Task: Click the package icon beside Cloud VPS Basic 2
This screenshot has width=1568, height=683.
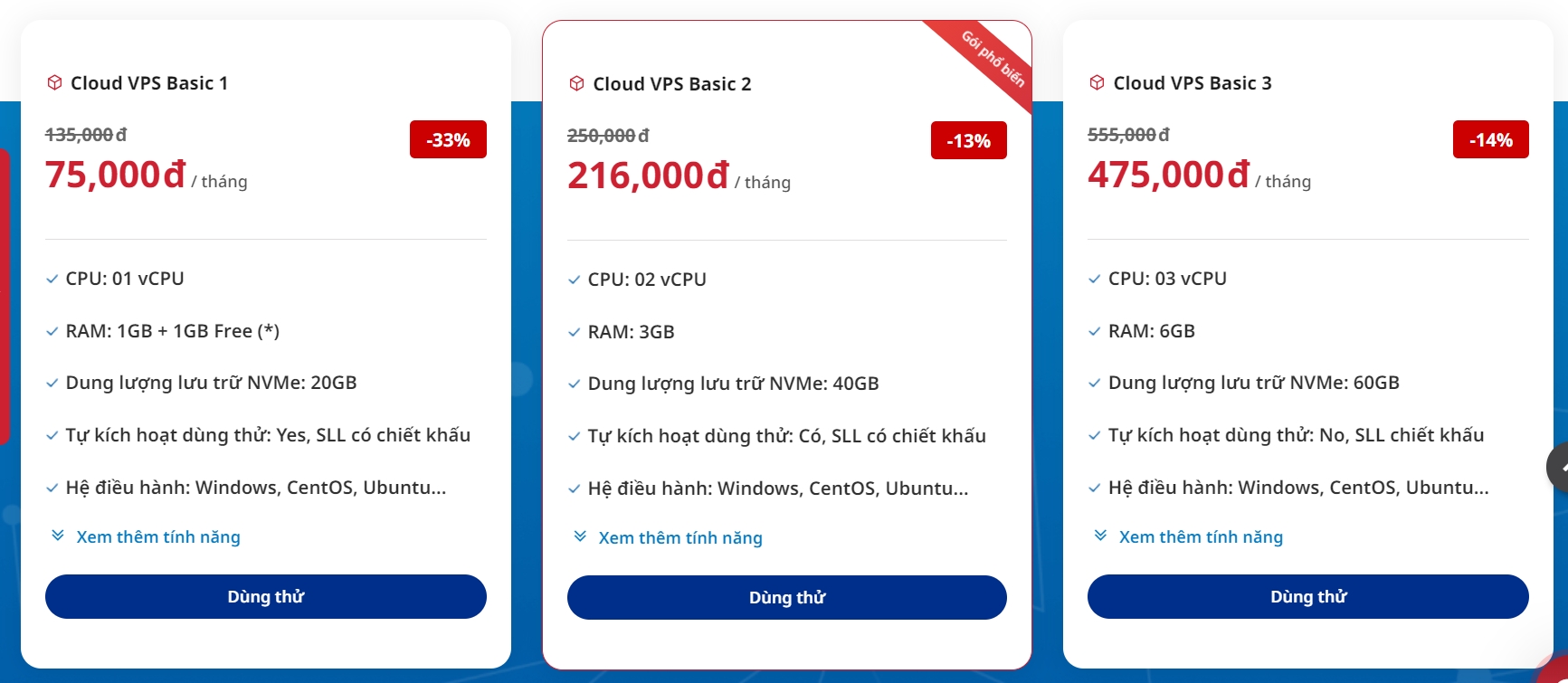Action: tap(576, 84)
